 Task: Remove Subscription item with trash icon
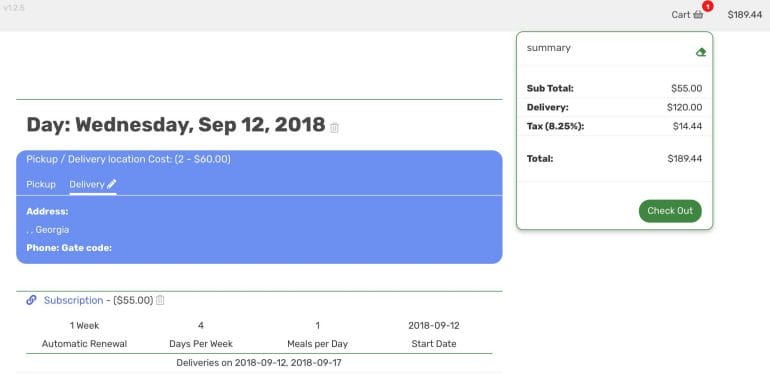coord(160,300)
